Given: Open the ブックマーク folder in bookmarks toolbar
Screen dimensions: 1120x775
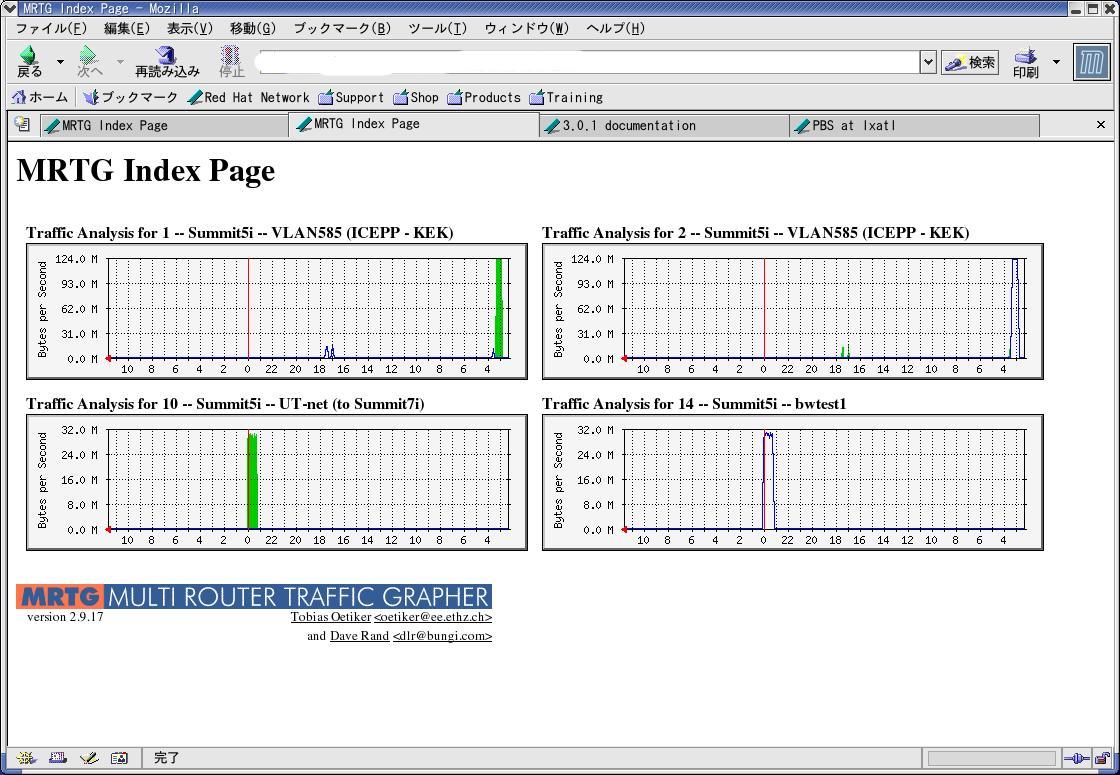Looking at the screenshot, I should (x=130, y=97).
